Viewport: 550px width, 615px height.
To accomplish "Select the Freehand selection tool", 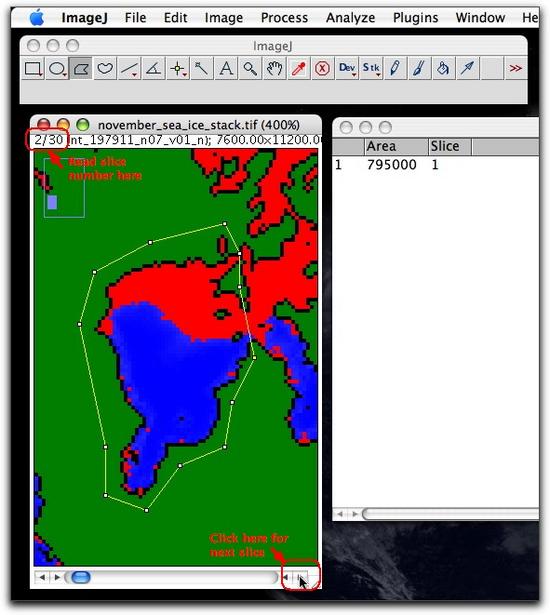I will click(x=105, y=69).
